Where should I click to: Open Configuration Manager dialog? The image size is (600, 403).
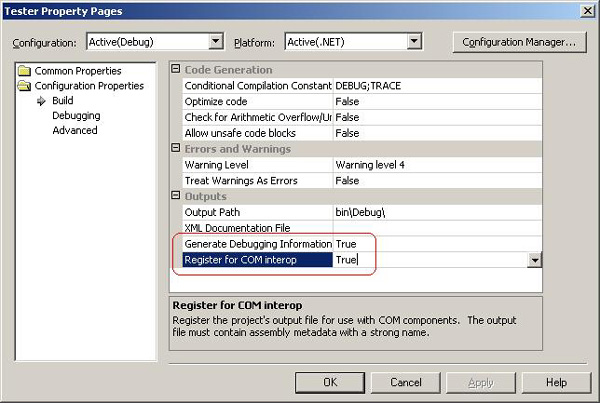519,42
